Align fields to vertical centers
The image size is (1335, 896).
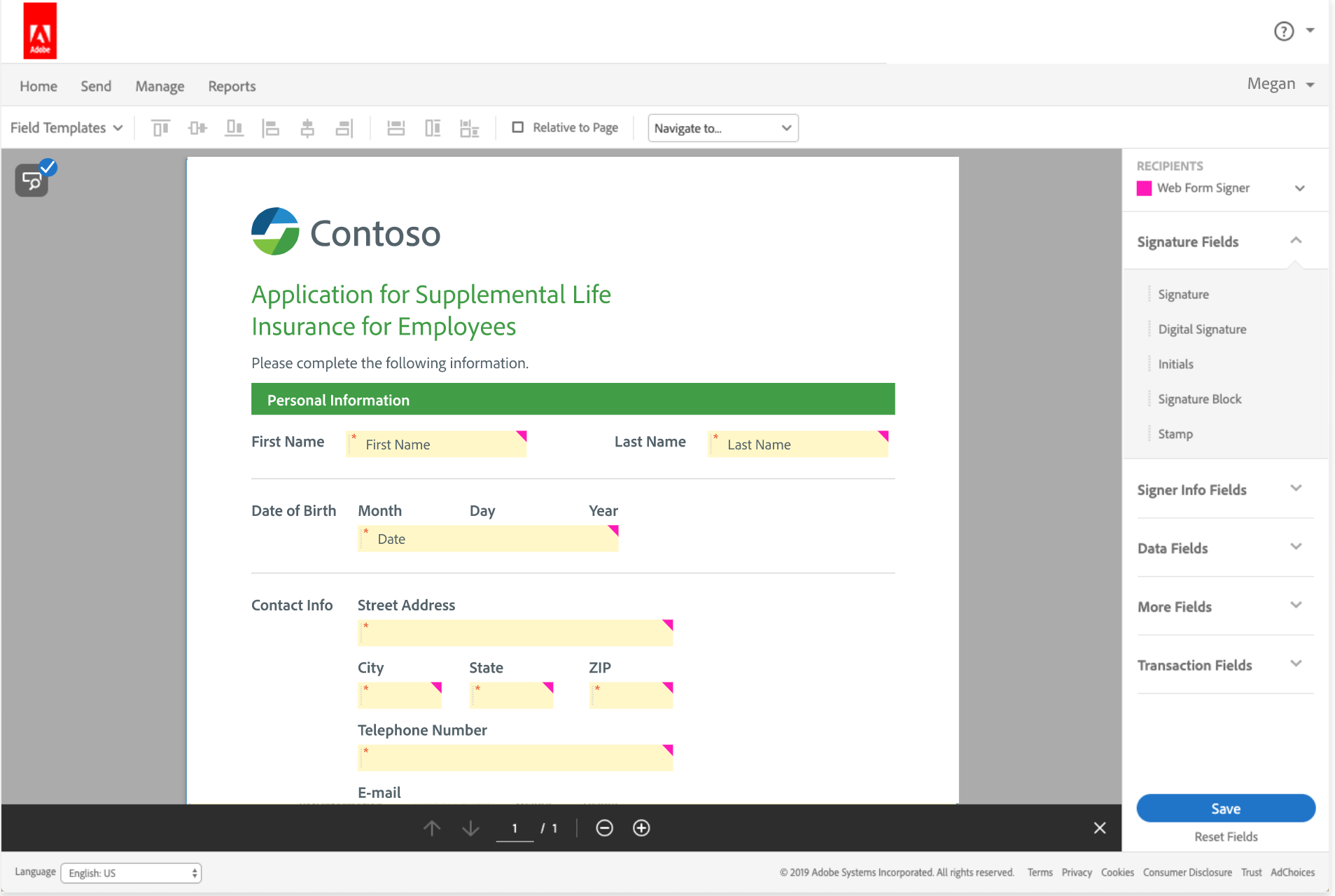(198, 127)
